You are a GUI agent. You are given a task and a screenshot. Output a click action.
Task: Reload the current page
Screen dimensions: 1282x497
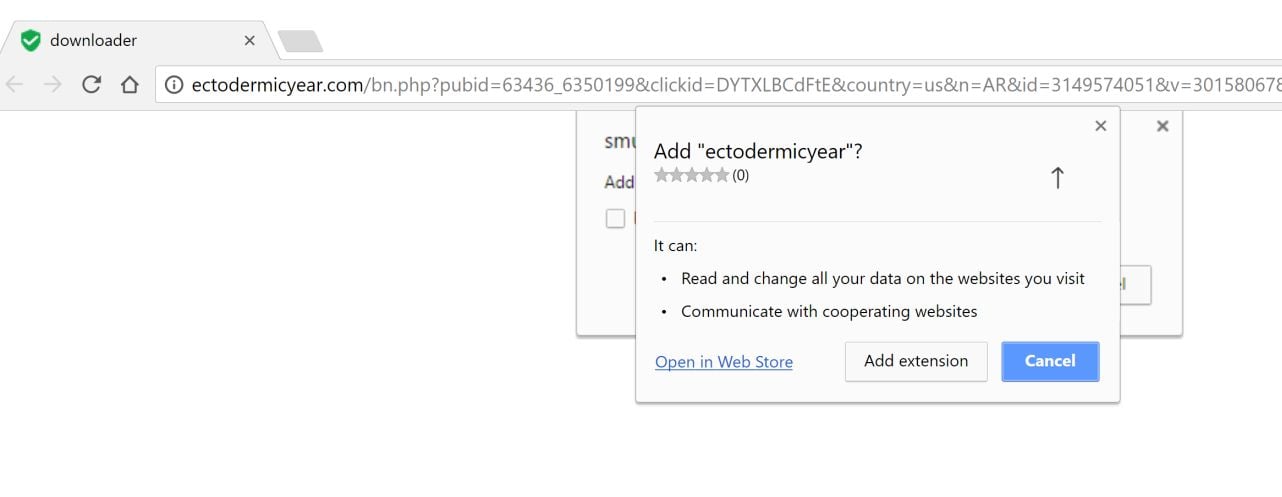[91, 85]
